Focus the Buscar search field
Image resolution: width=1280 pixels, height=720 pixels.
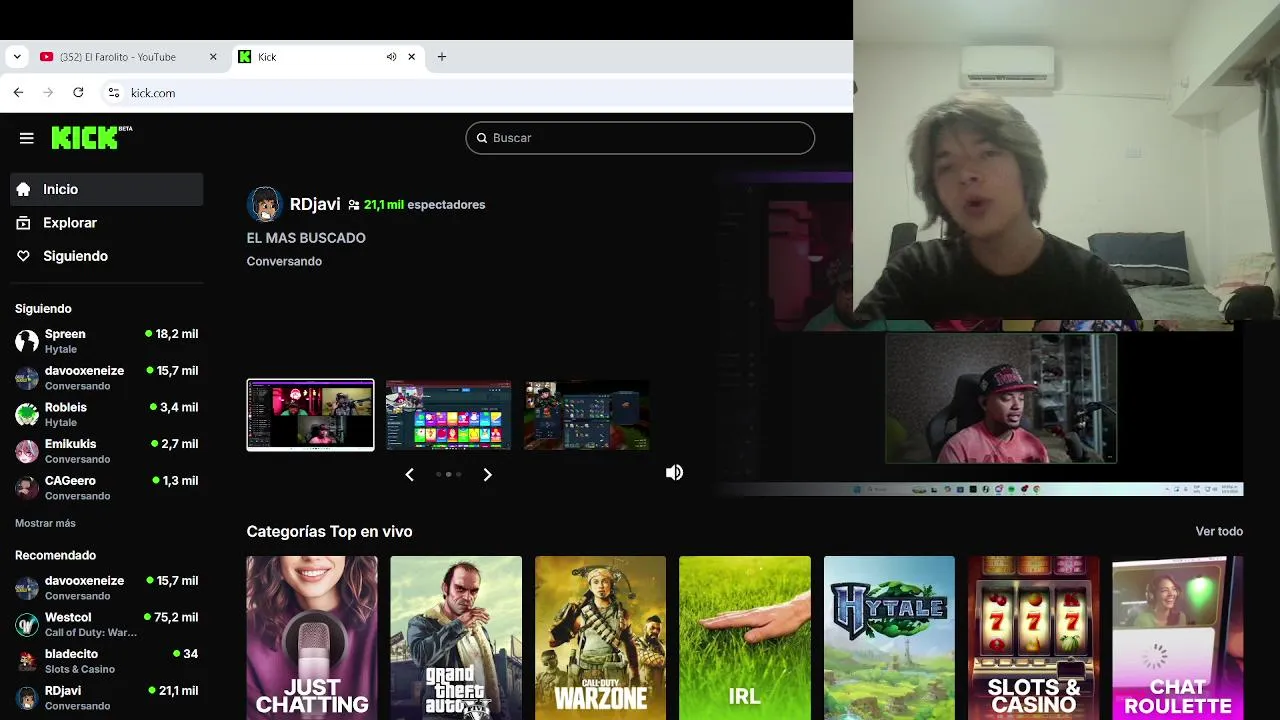tap(640, 138)
